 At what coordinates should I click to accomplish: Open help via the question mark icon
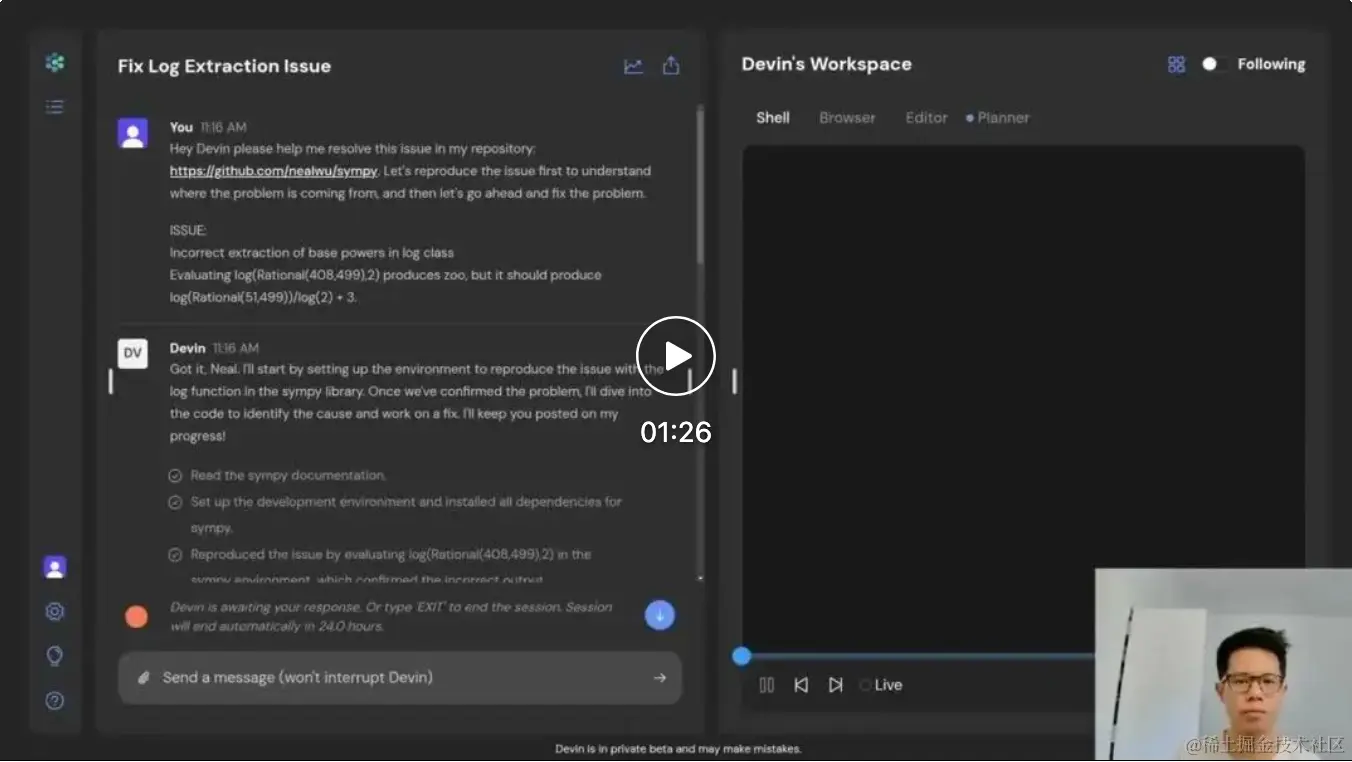coord(55,701)
